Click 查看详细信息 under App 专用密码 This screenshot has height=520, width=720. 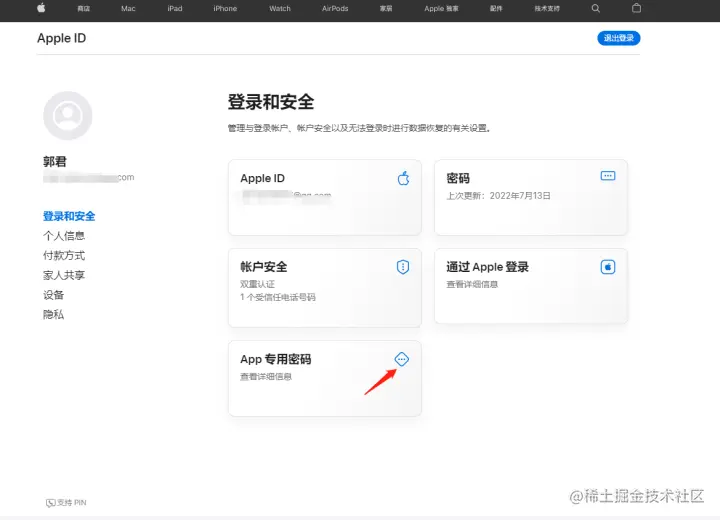(266, 377)
